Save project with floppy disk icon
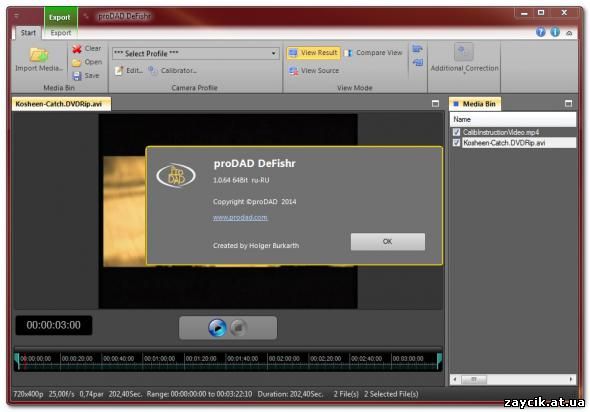The image size is (590, 412). point(77,76)
